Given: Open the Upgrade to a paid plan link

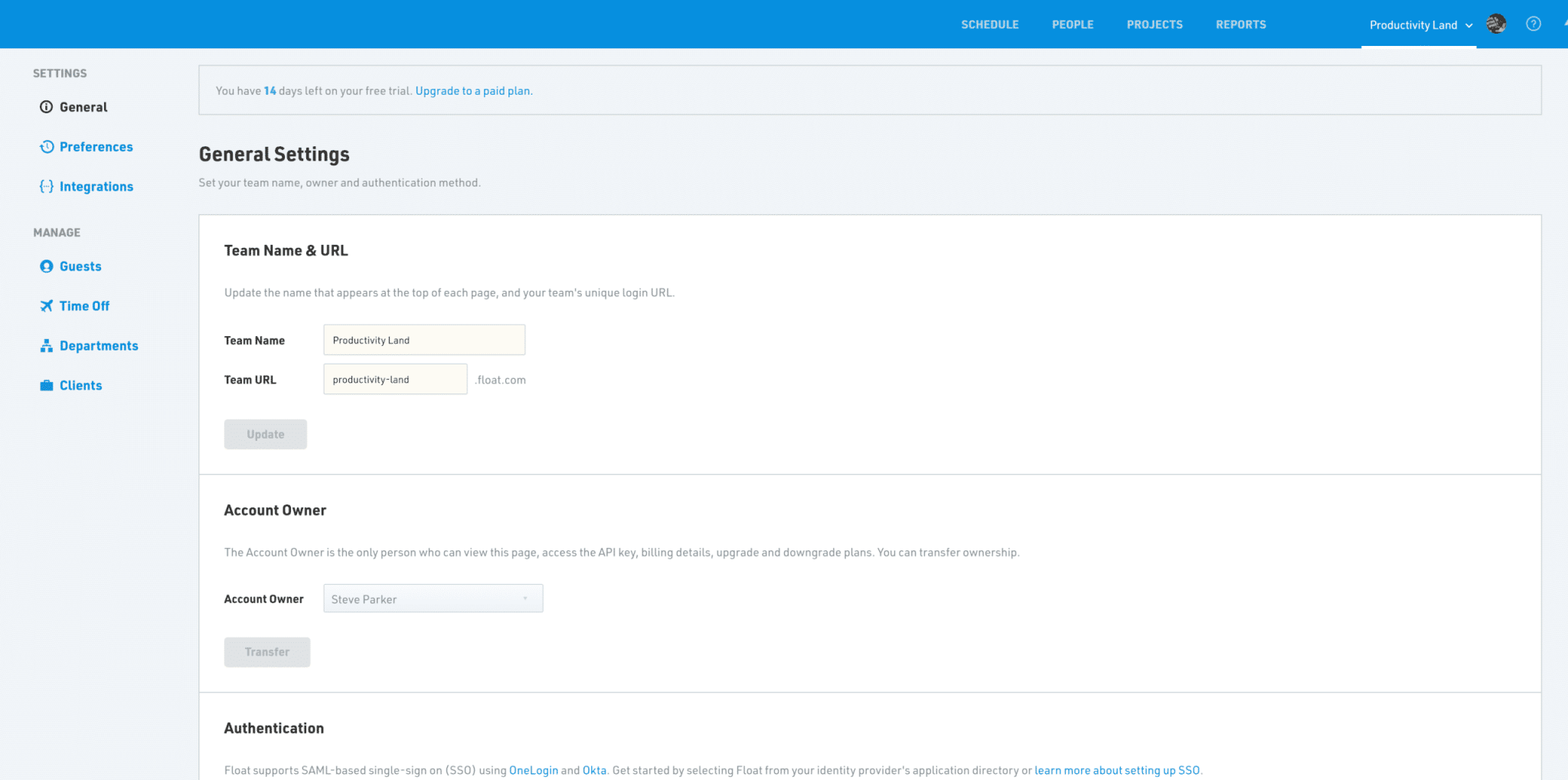Looking at the screenshot, I should pos(473,90).
